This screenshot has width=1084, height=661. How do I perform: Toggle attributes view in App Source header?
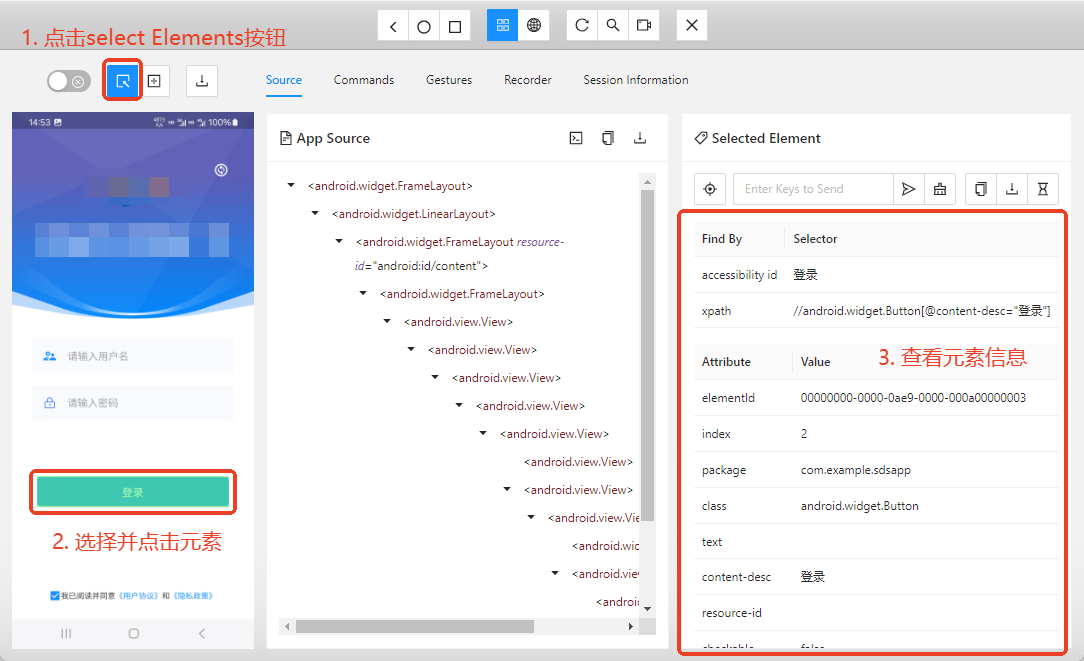pyautogui.click(x=576, y=138)
